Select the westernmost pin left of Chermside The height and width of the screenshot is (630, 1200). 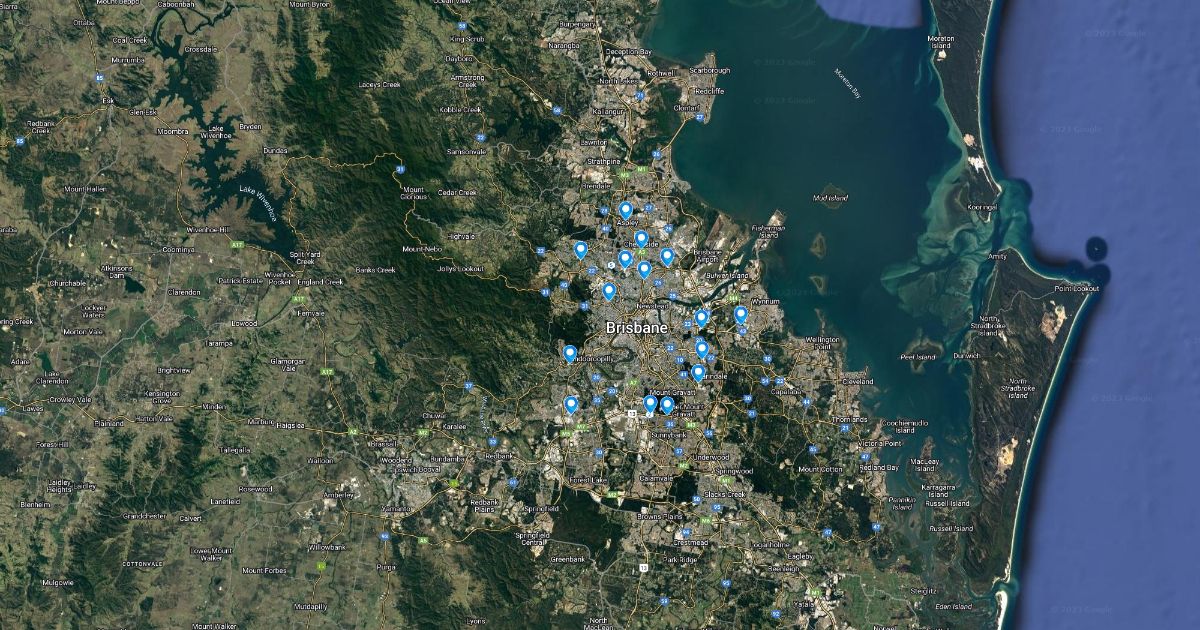coord(580,249)
